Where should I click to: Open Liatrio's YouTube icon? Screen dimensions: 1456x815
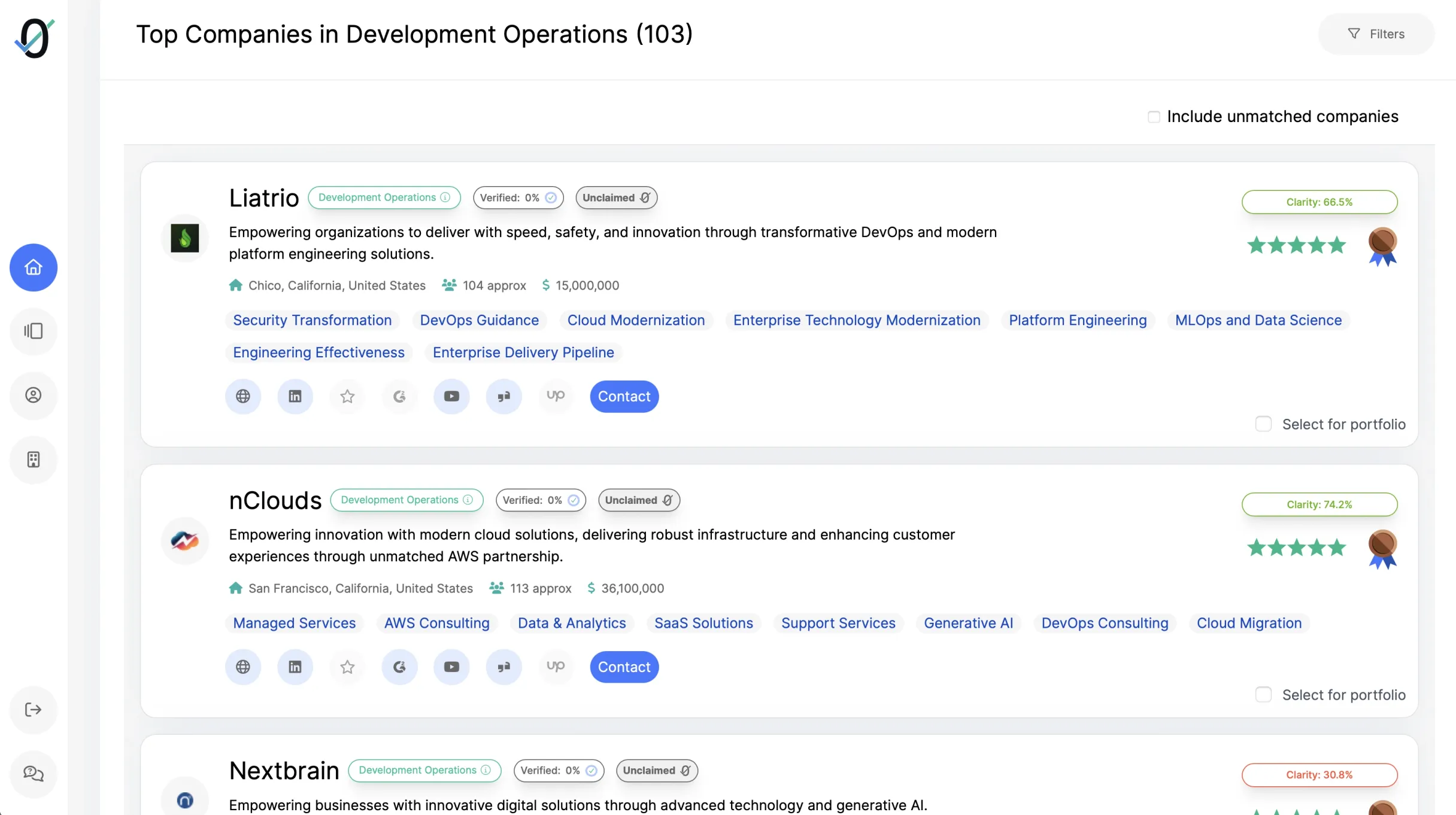point(451,396)
